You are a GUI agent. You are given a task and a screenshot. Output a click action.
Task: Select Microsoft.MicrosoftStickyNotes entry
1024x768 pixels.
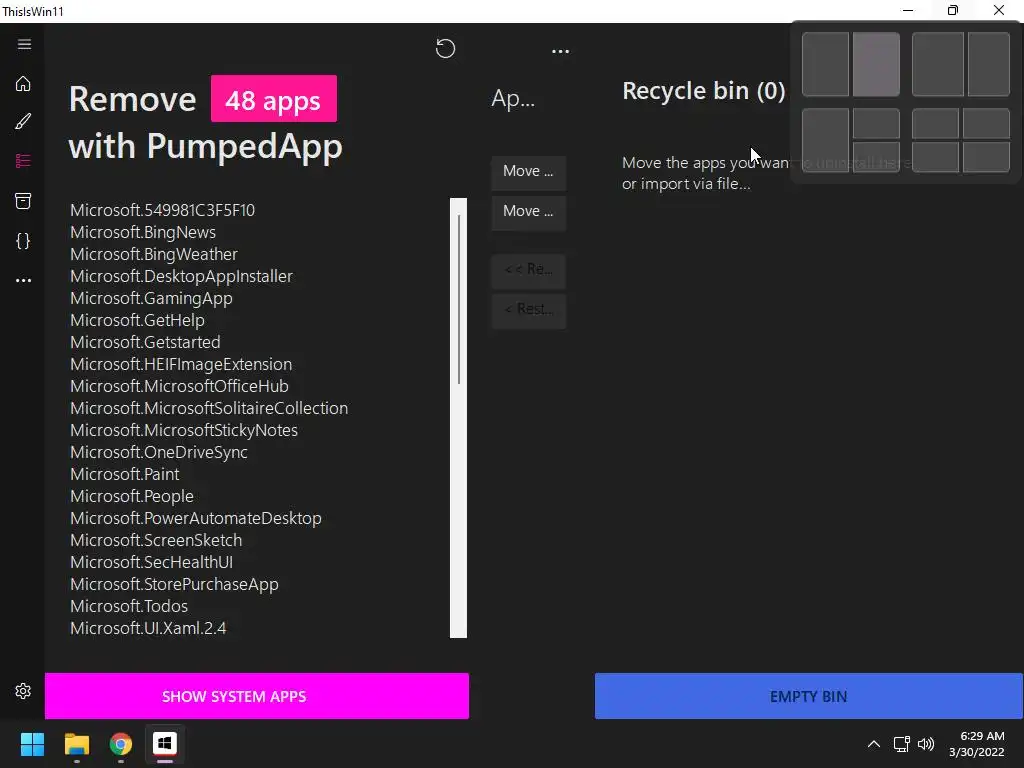(x=184, y=430)
